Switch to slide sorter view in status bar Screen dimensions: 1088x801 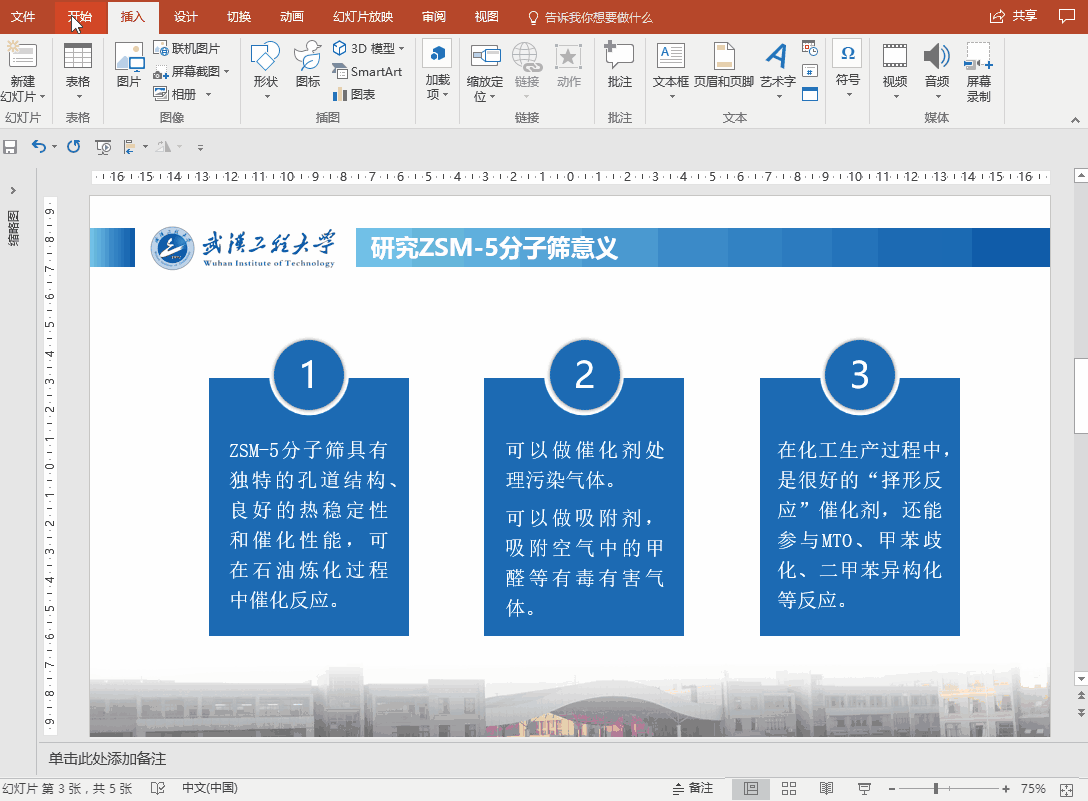[x=789, y=789]
